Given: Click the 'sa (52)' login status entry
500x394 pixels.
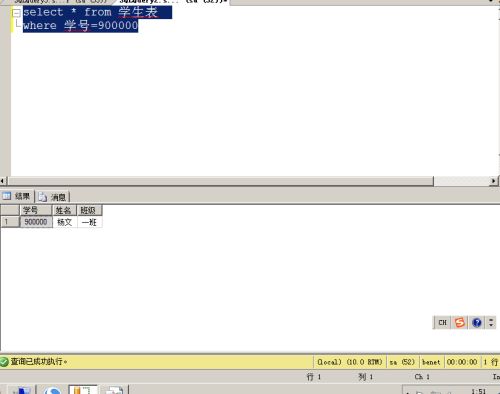Looking at the screenshot, I should point(402,362).
